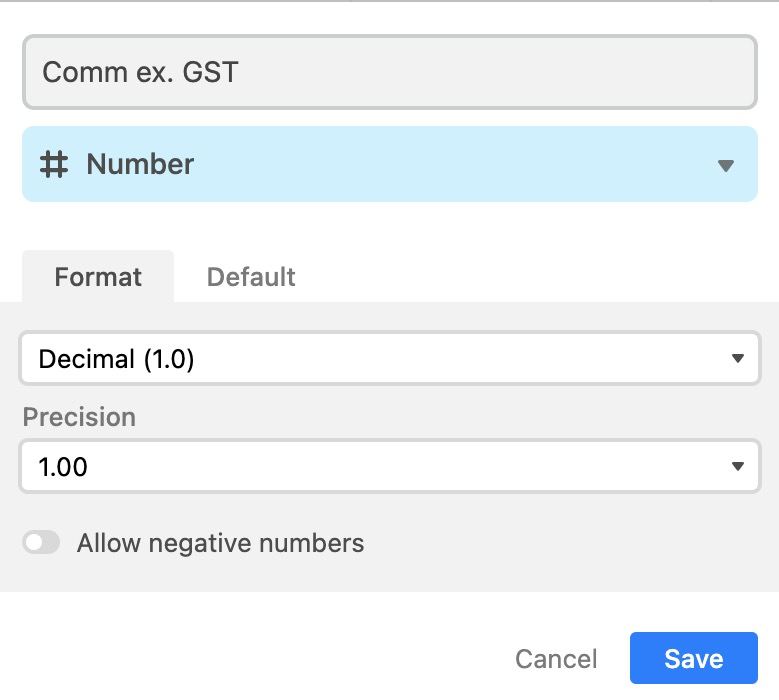Click the blue field type selector bar

[x=390, y=164]
